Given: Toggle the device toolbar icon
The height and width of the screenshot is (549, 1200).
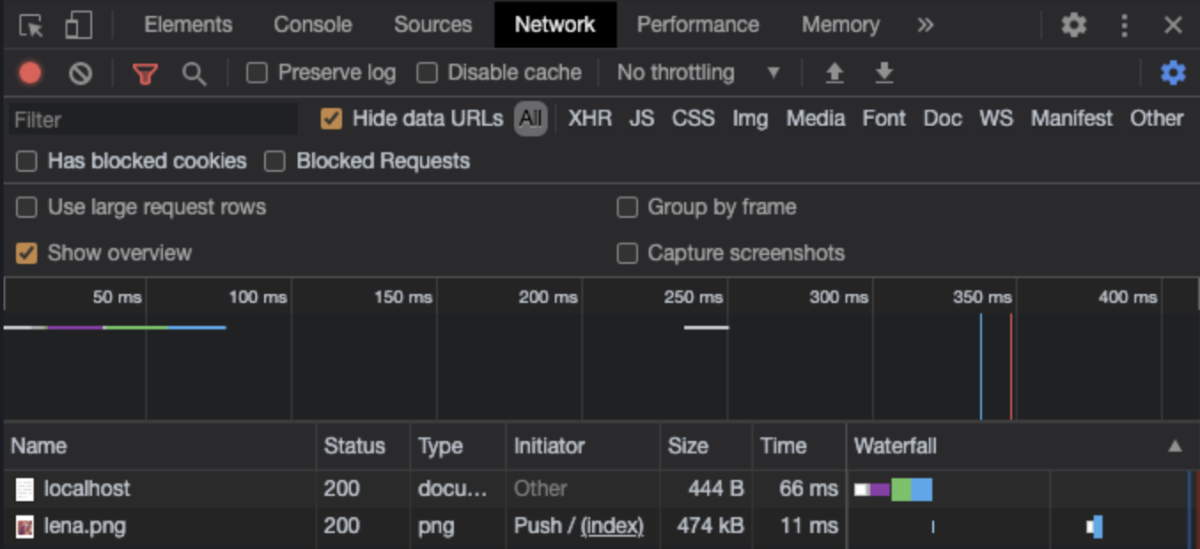Looking at the screenshot, I should tap(77, 25).
